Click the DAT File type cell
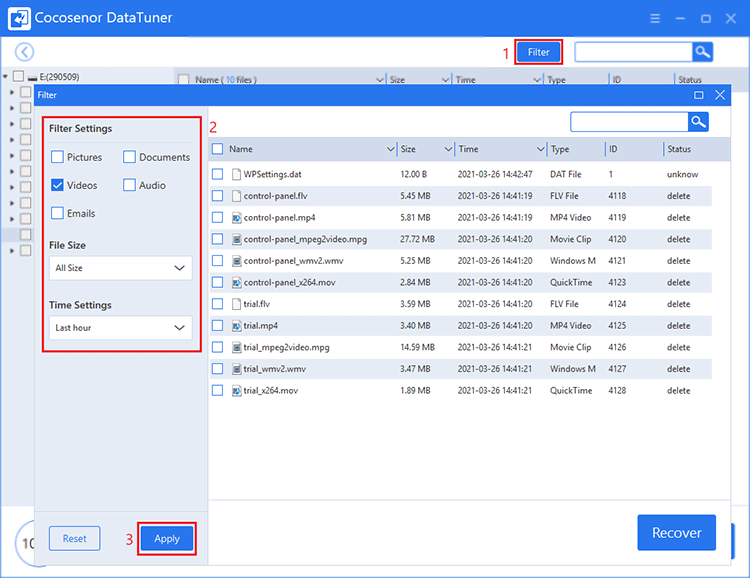Screen dimensions: 750x578 pos(565,174)
